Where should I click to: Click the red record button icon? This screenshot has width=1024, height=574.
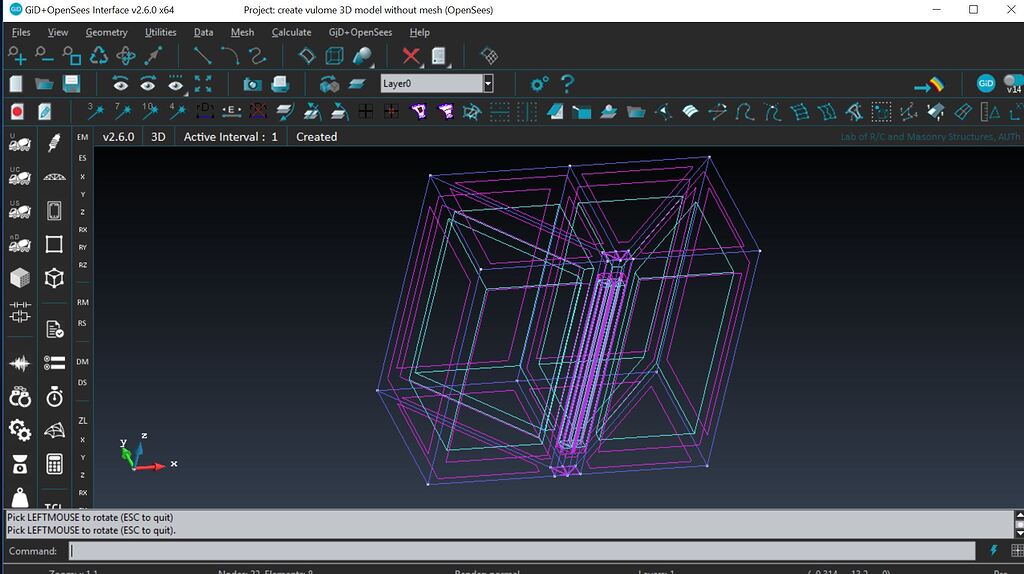17,111
